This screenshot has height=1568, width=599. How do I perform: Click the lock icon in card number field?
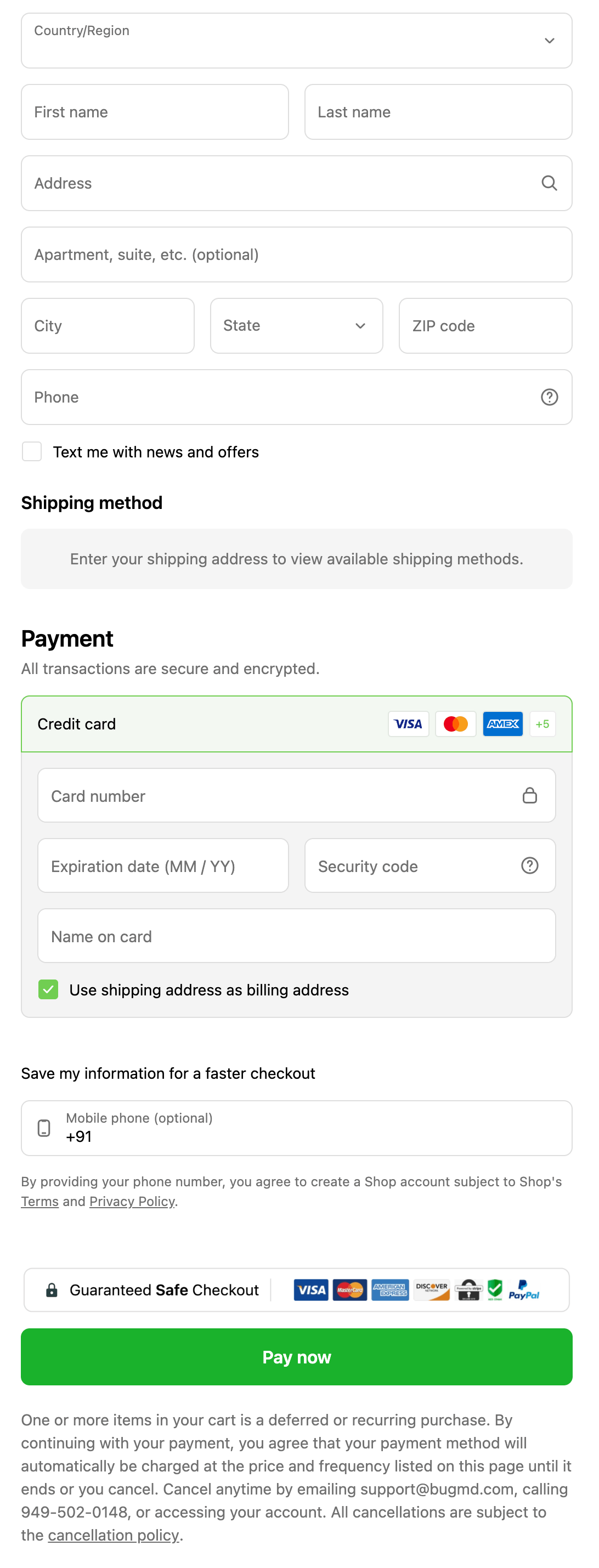pyautogui.click(x=532, y=795)
